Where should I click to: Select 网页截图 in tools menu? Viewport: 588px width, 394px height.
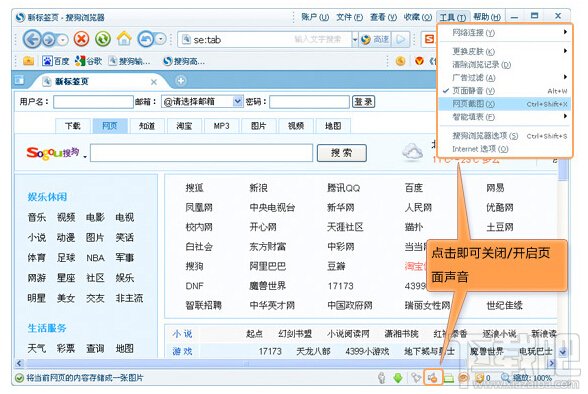pos(504,104)
